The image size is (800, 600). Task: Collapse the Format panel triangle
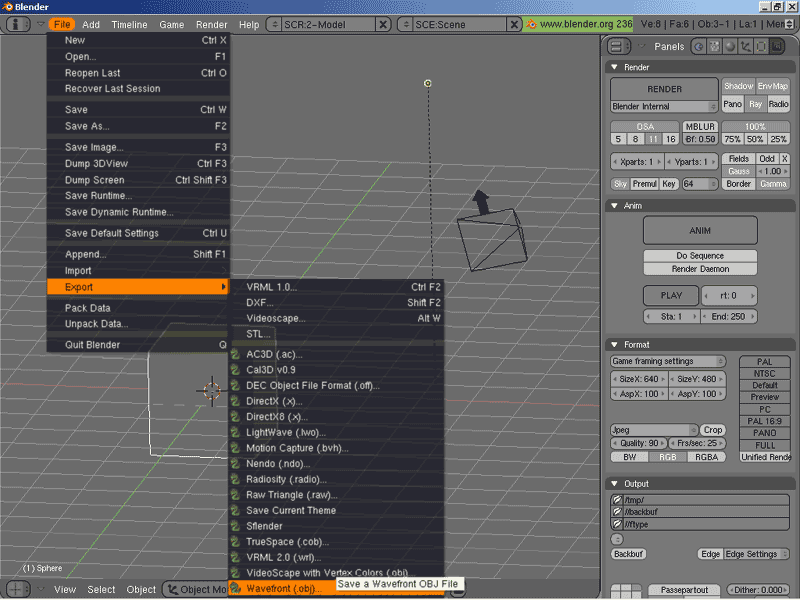614,345
